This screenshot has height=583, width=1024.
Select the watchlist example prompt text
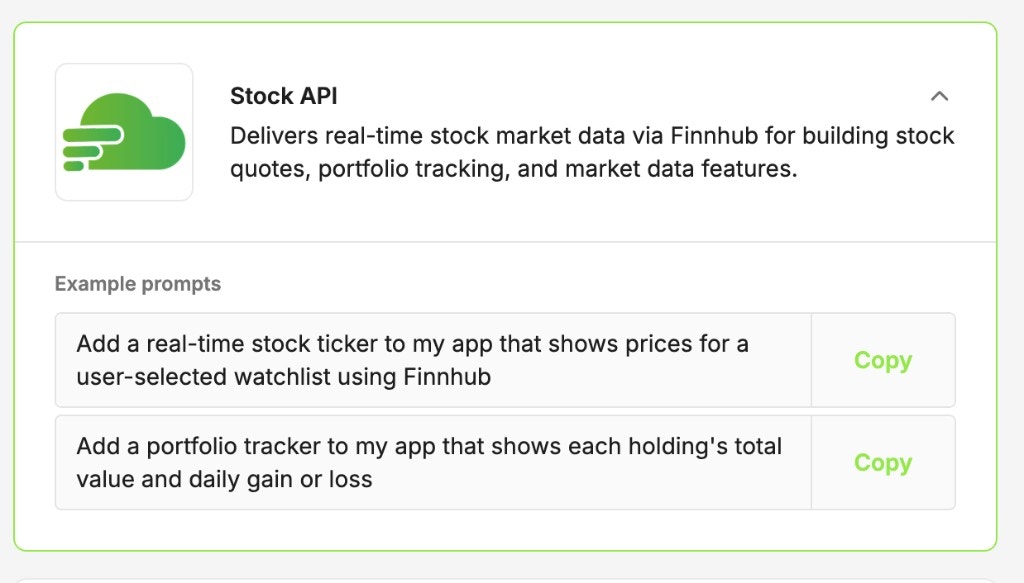pyautogui.click(x=412, y=360)
